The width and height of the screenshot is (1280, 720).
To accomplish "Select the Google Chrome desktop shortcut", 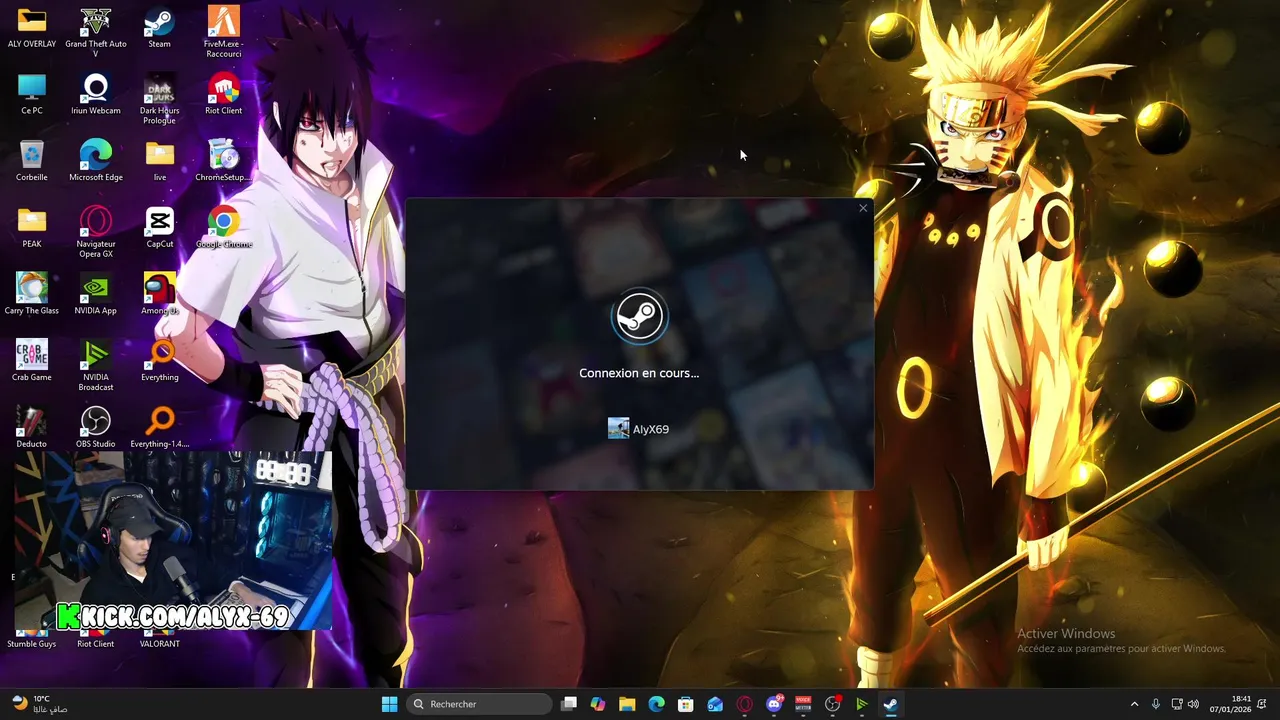I will click(x=223, y=228).
